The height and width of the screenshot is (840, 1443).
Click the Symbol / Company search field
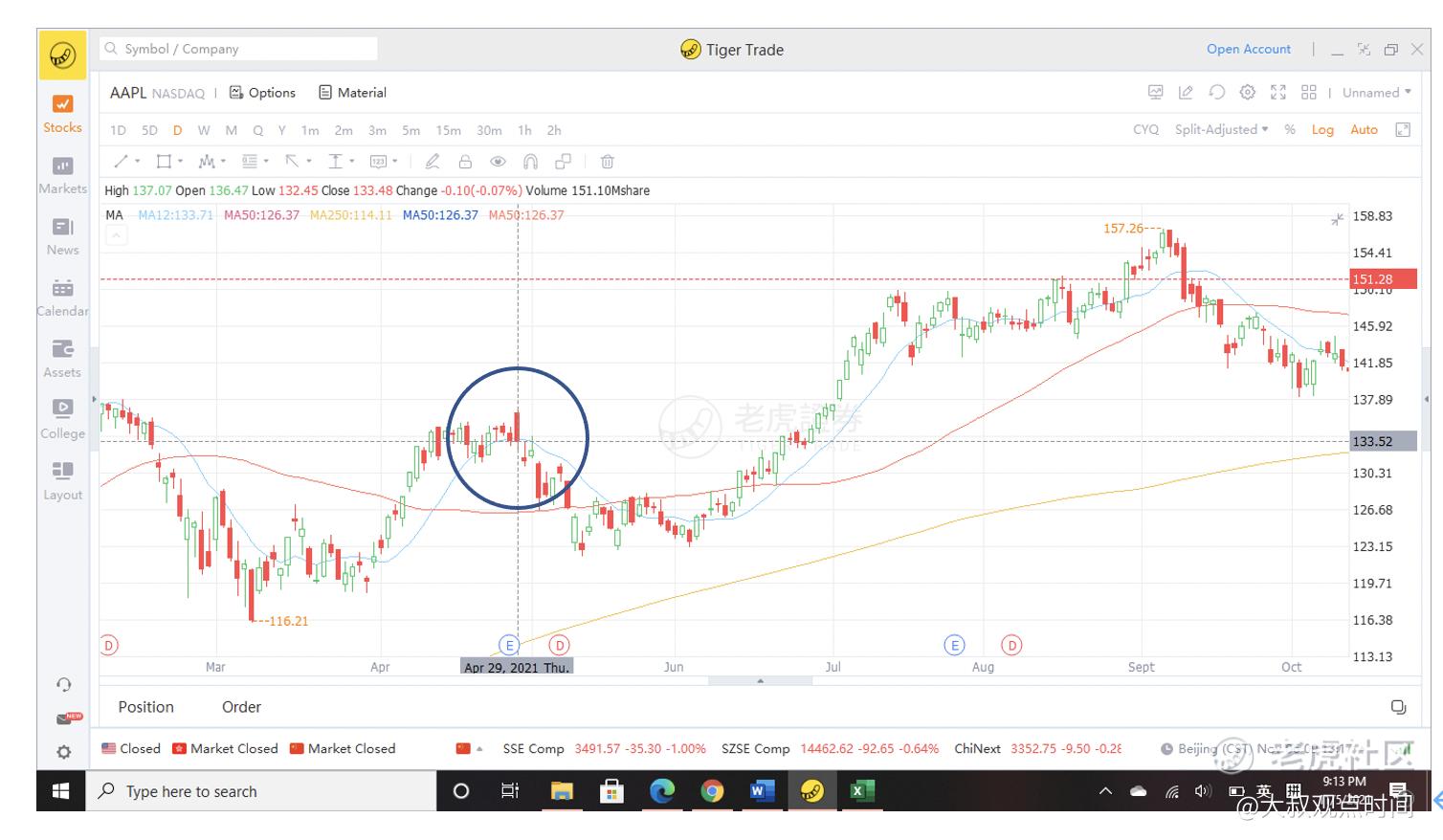coord(239,49)
